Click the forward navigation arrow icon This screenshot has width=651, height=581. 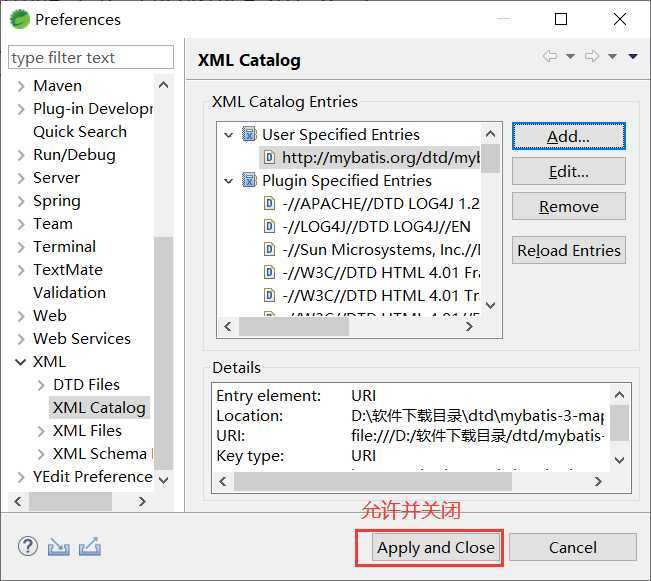[x=591, y=57]
